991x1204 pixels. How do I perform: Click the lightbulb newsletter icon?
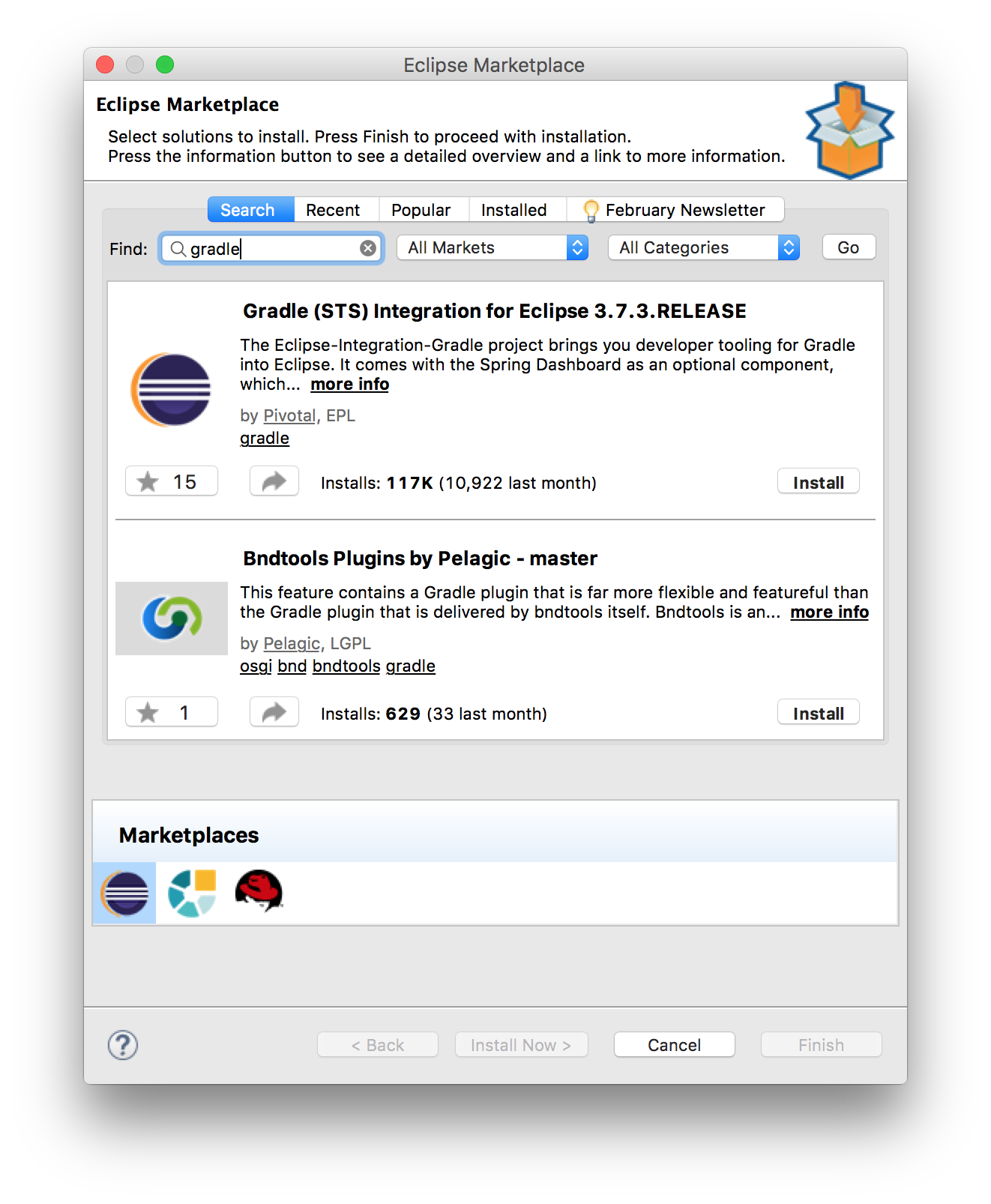(591, 211)
